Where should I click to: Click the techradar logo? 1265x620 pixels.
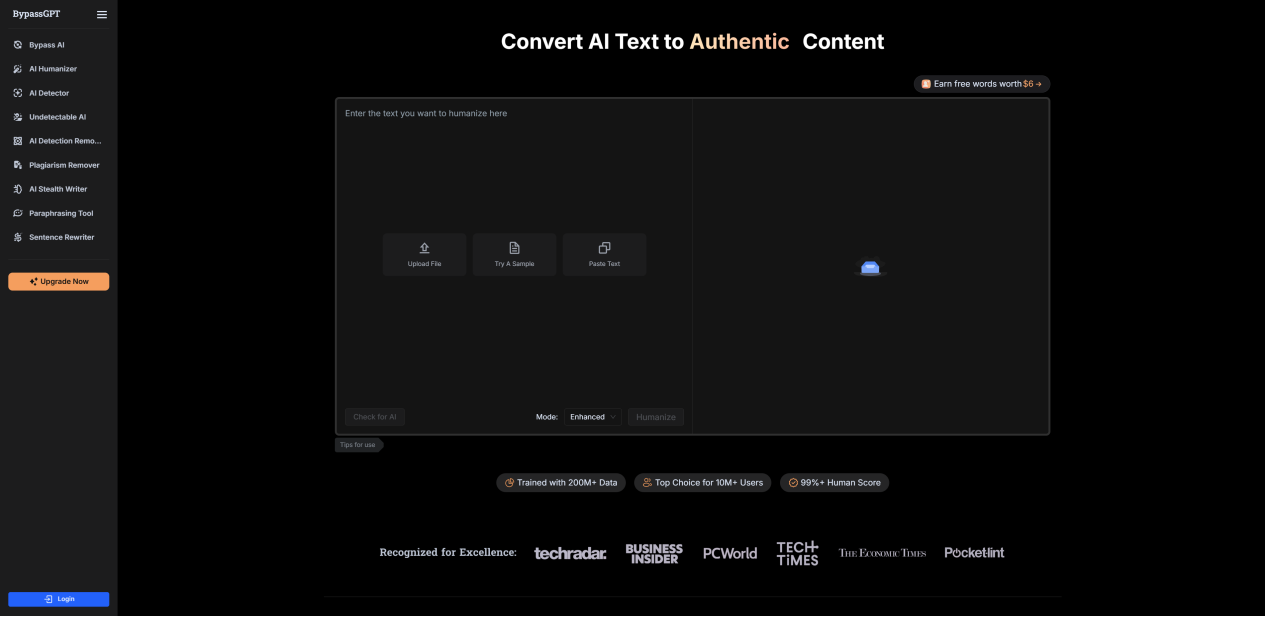coord(570,553)
